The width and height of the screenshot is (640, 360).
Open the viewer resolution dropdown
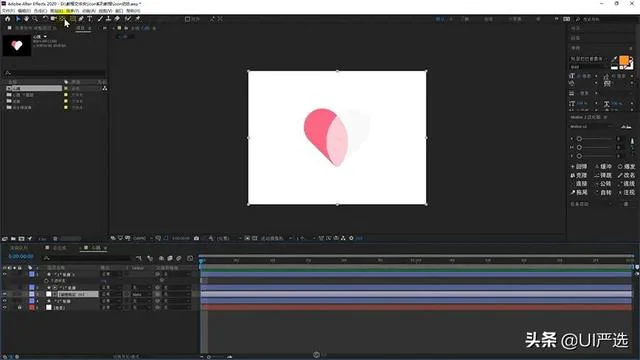(x=230, y=238)
